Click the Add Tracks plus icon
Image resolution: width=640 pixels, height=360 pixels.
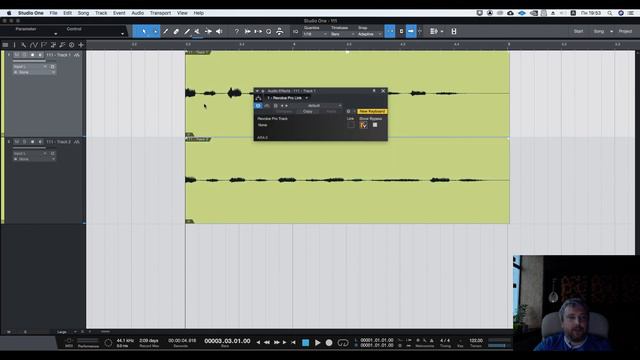pyautogui.click(x=81, y=45)
